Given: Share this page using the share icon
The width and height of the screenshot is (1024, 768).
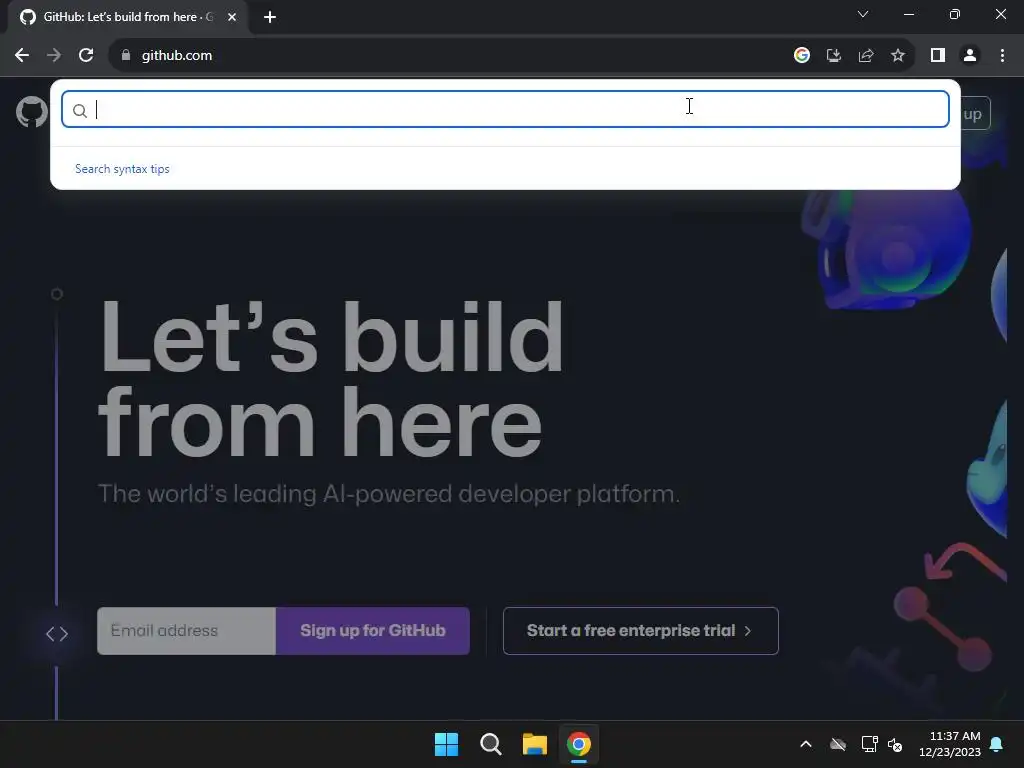Looking at the screenshot, I should [866, 56].
